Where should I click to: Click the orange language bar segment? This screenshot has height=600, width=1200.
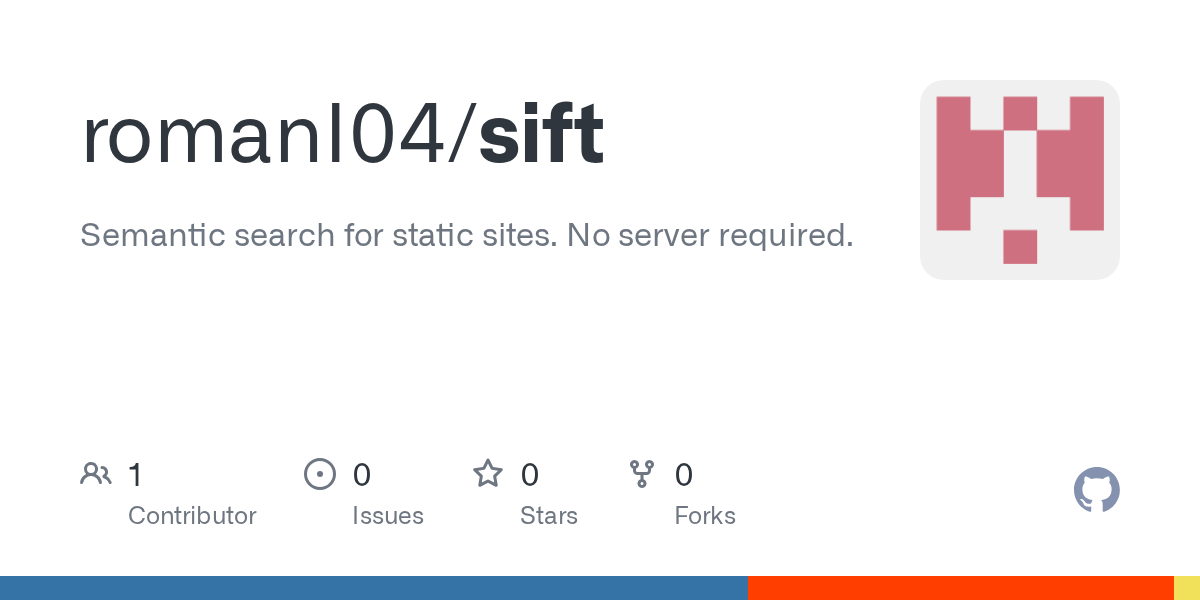click(x=960, y=588)
